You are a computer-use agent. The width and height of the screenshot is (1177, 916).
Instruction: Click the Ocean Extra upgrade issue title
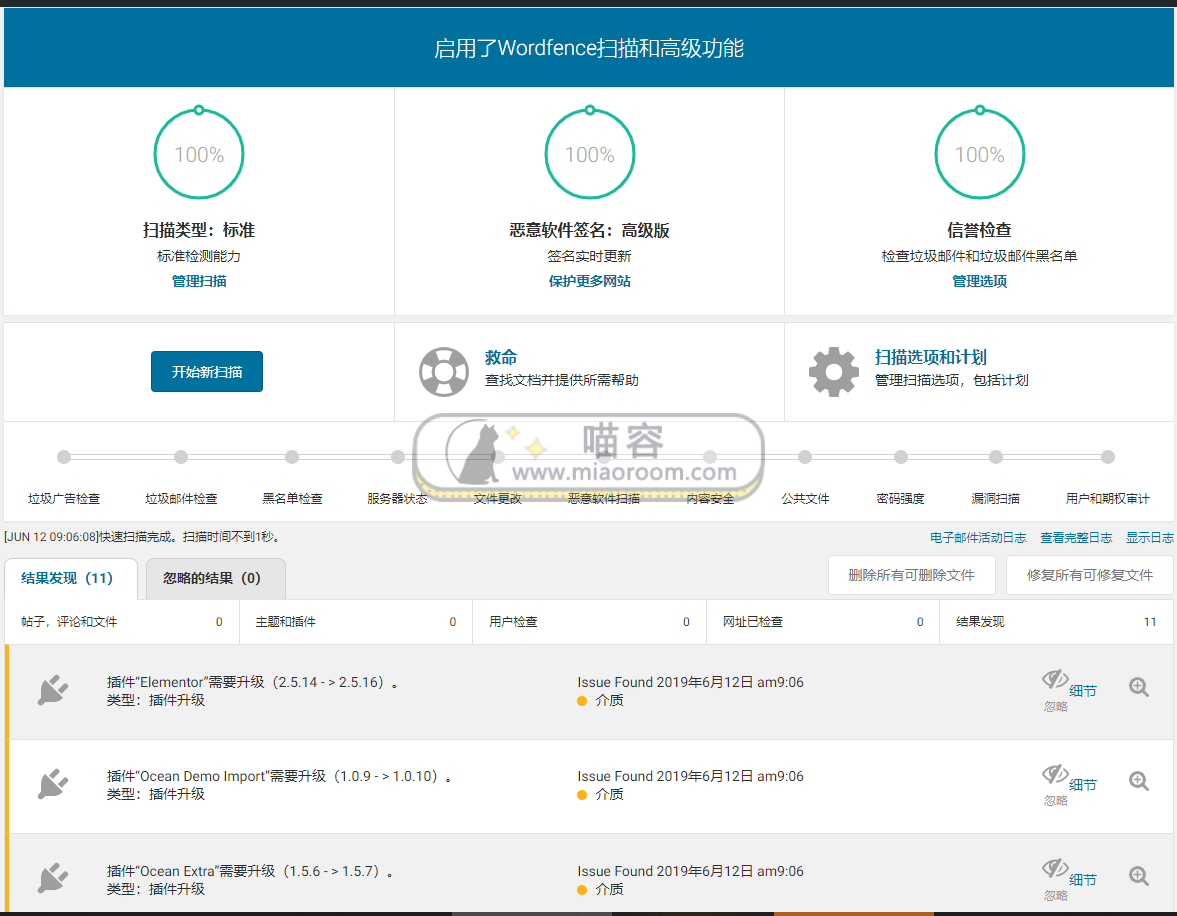(x=251, y=871)
